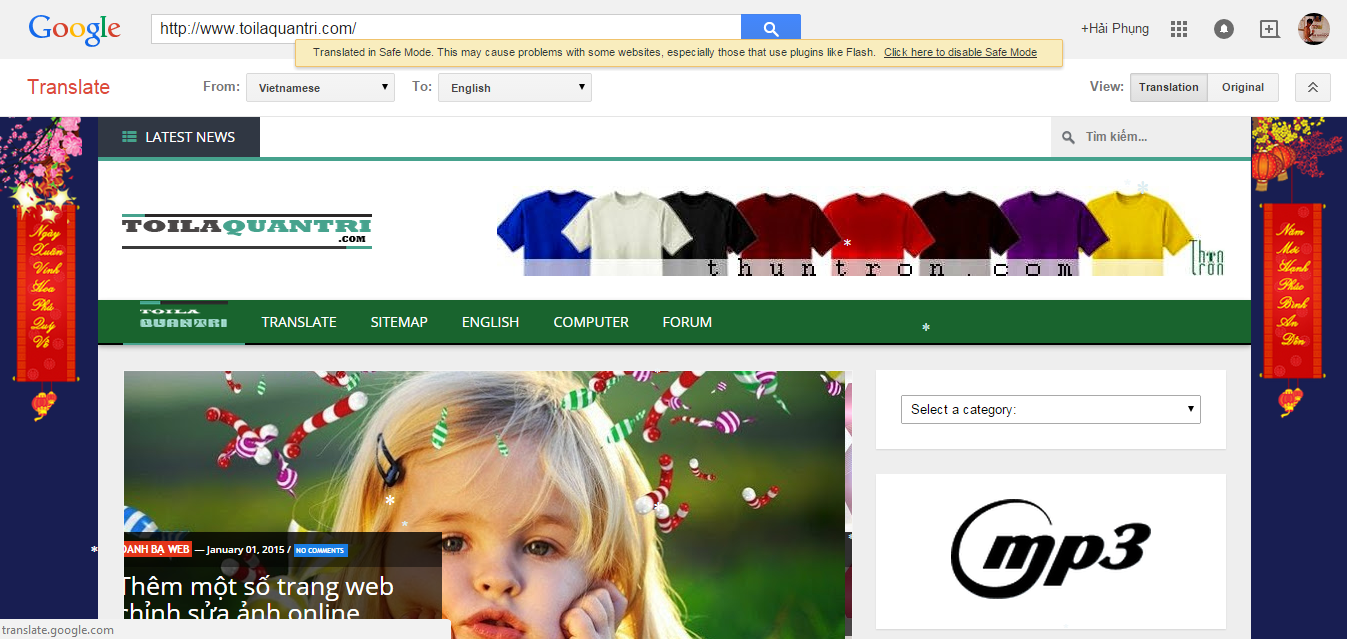Click the Latest News list icon
Image resolution: width=1347 pixels, height=639 pixels.
[x=129, y=137]
